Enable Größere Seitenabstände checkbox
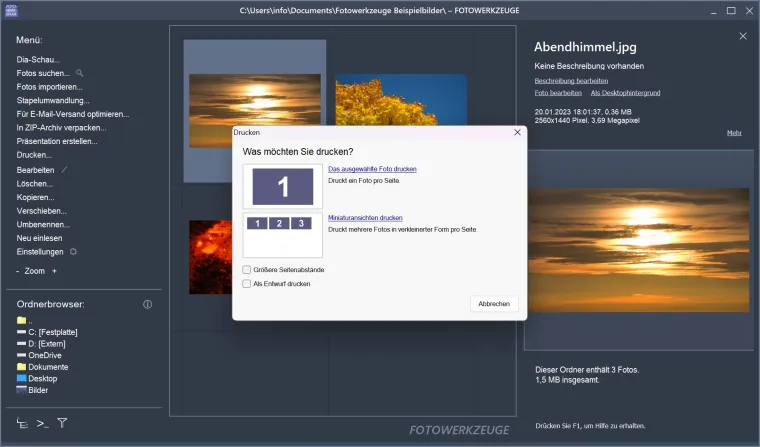Screen dimensions: 760x447 coord(247,269)
